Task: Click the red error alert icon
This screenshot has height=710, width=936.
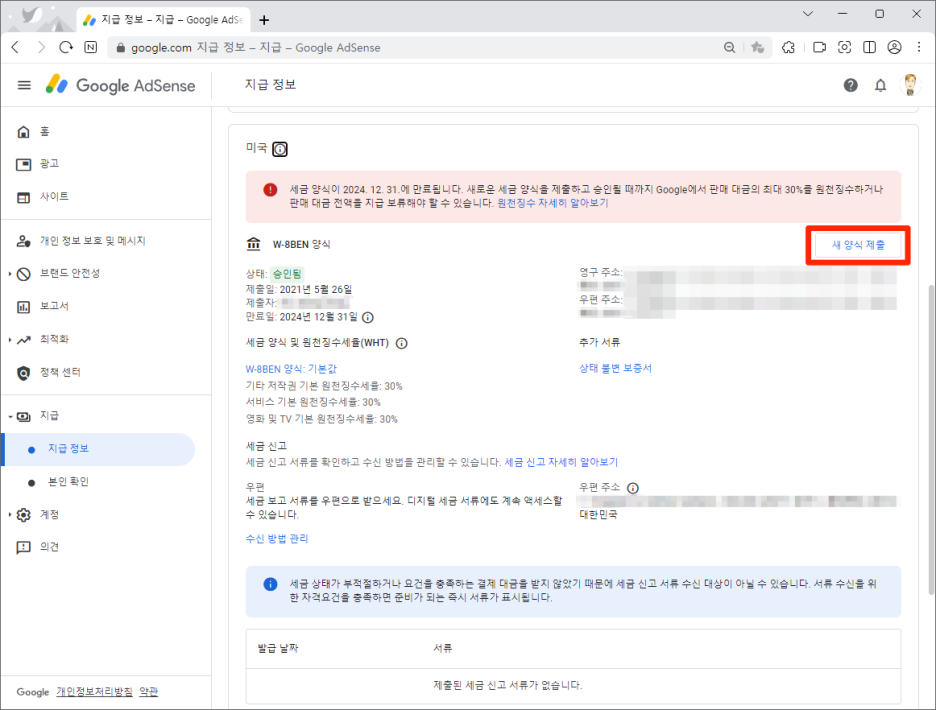Action: point(270,190)
